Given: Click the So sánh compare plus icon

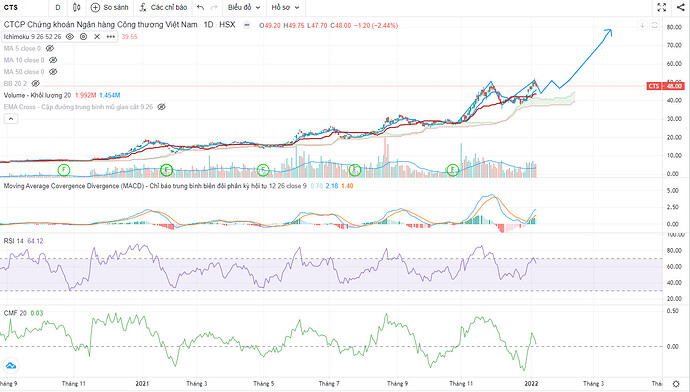Looking at the screenshot, I should point(95,7).
